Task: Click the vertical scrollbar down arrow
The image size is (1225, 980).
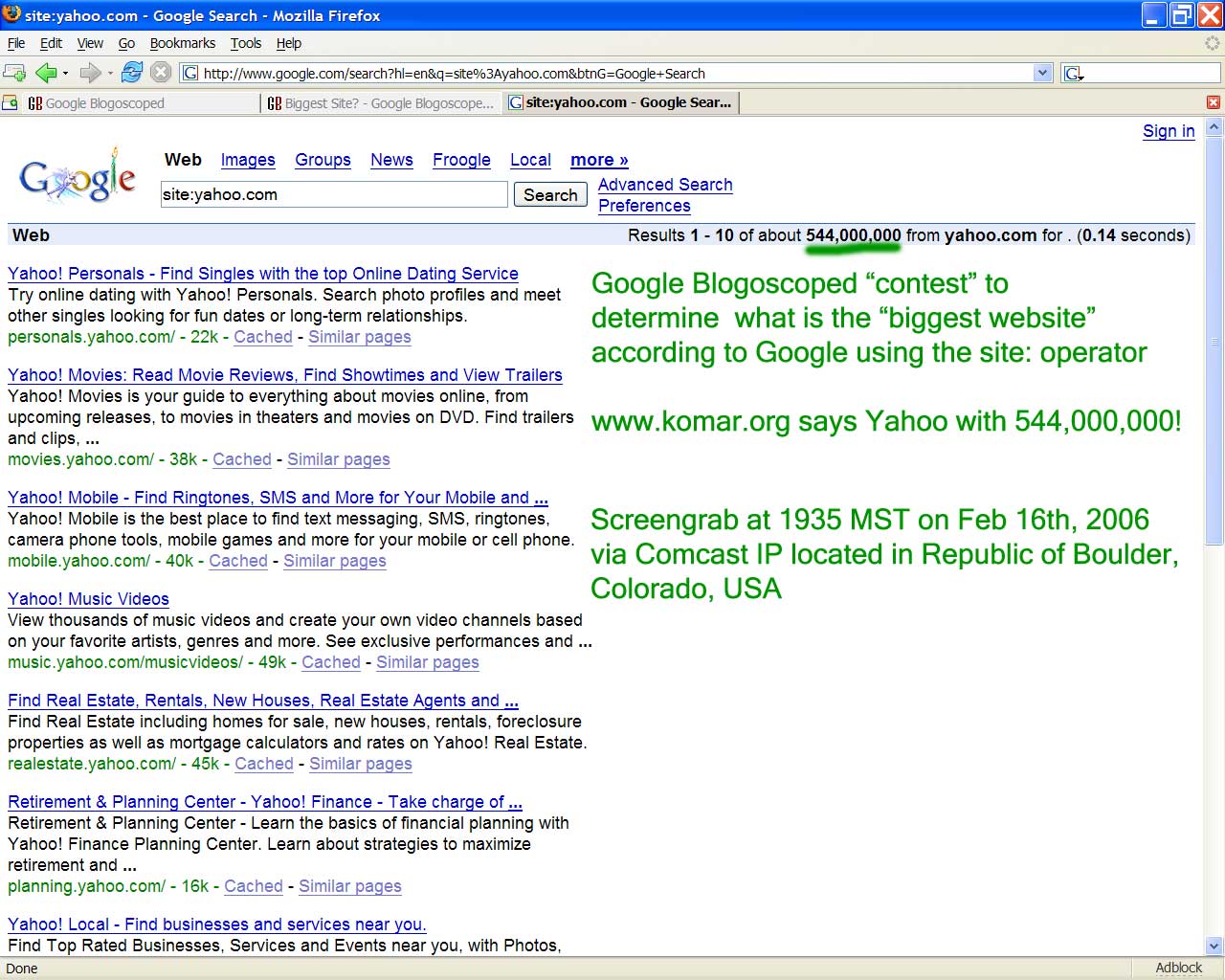Action: tap(1214, 946)
